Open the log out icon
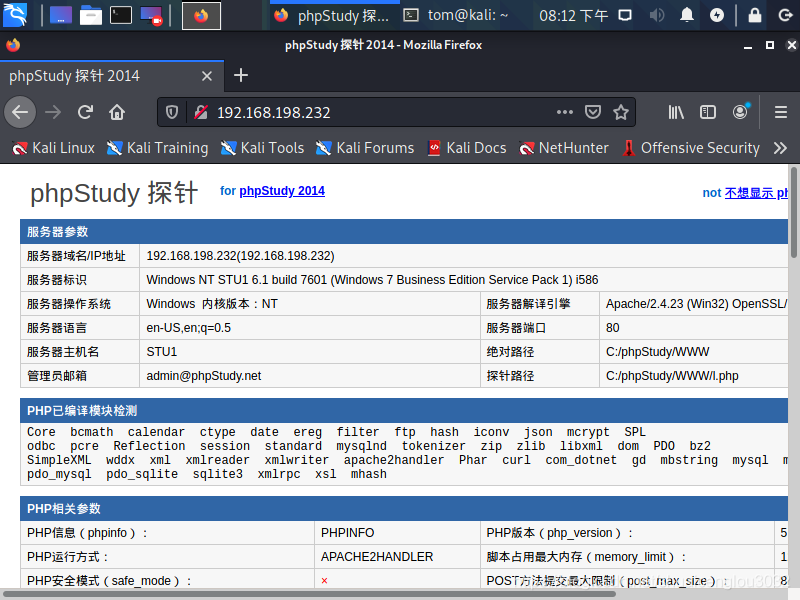Screen dimensions: 800x600 (785, 15)
